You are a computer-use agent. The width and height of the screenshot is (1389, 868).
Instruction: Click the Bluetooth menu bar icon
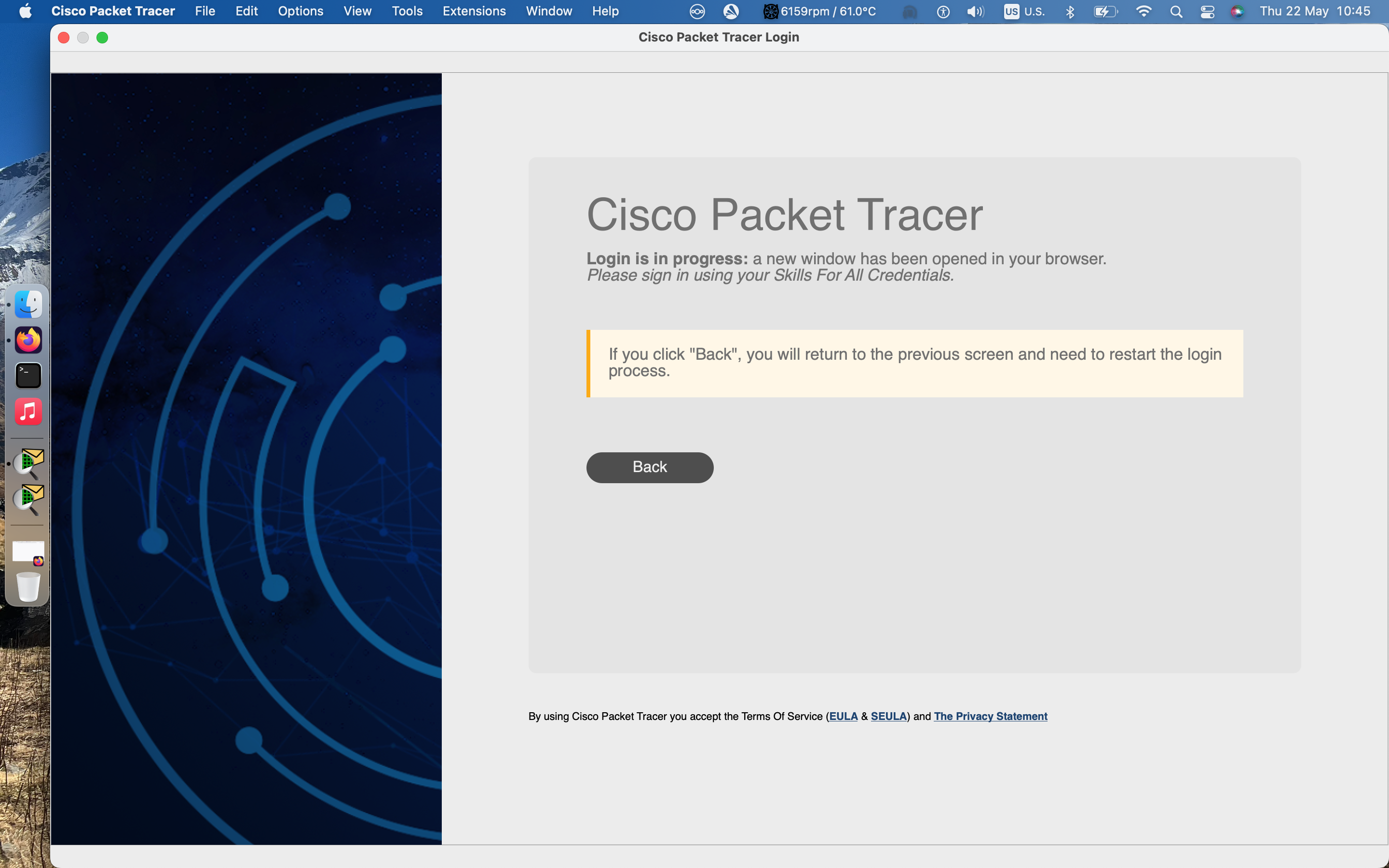(1070, 12)
